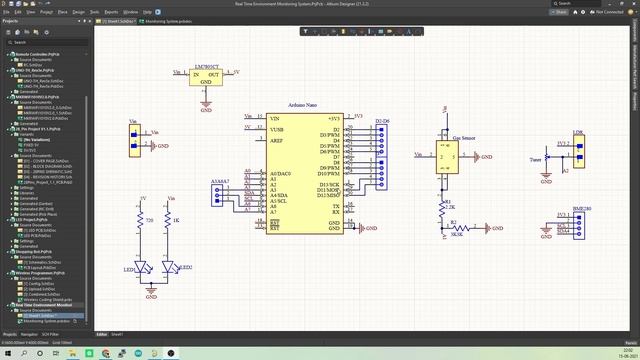Open Chrome from the taskbar
The height and width of the screenshot is (360, 640).
(x=106, y=353)
